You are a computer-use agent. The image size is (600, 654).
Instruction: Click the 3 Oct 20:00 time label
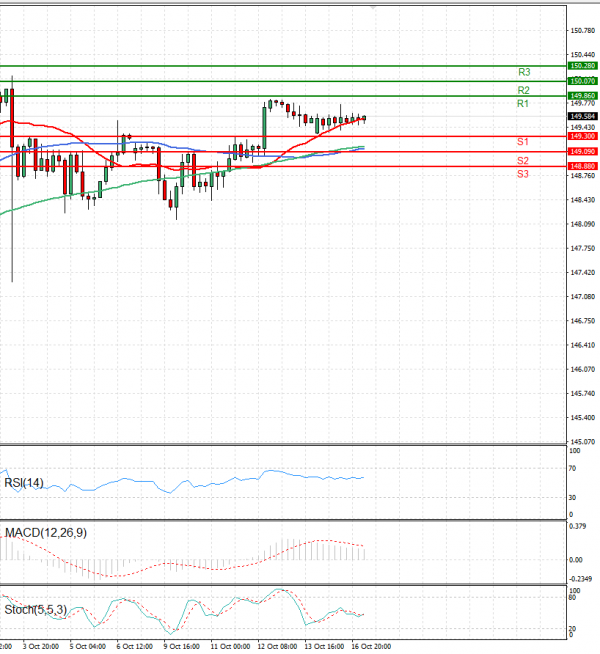pyautogui.click(x=40, y=646)
